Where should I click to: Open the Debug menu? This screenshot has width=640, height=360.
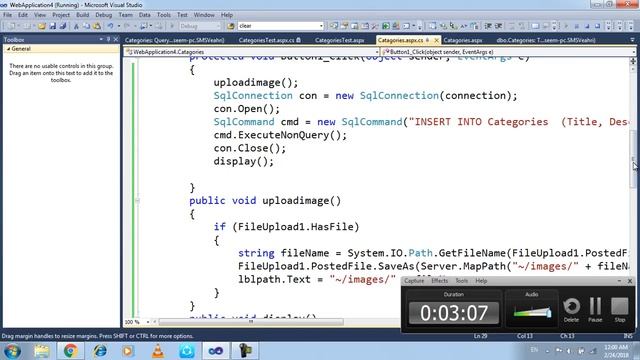[x=103, y=15]
